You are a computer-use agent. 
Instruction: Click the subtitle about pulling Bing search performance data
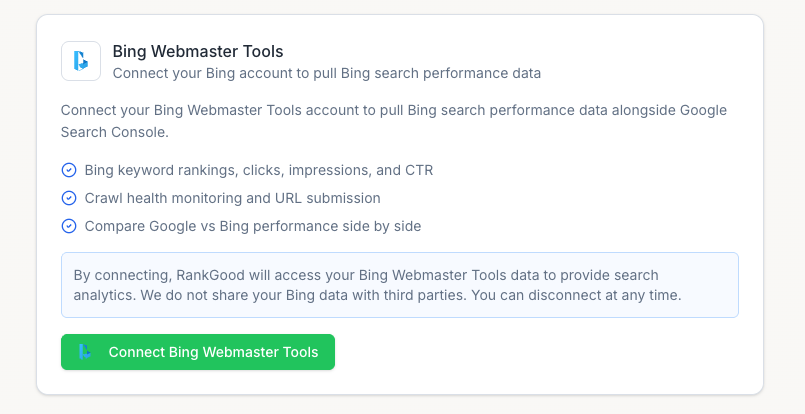pos(327,73)
